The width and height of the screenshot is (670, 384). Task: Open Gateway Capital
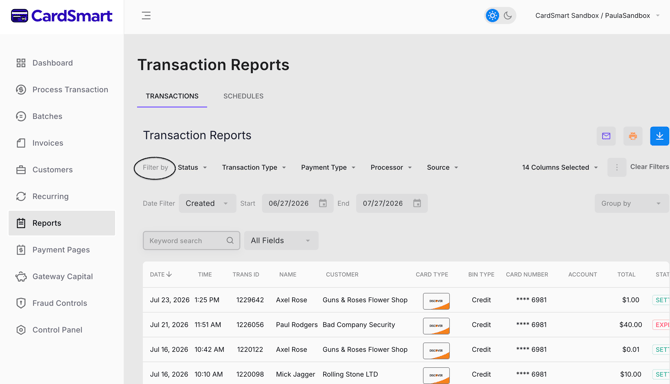point(62,276)
